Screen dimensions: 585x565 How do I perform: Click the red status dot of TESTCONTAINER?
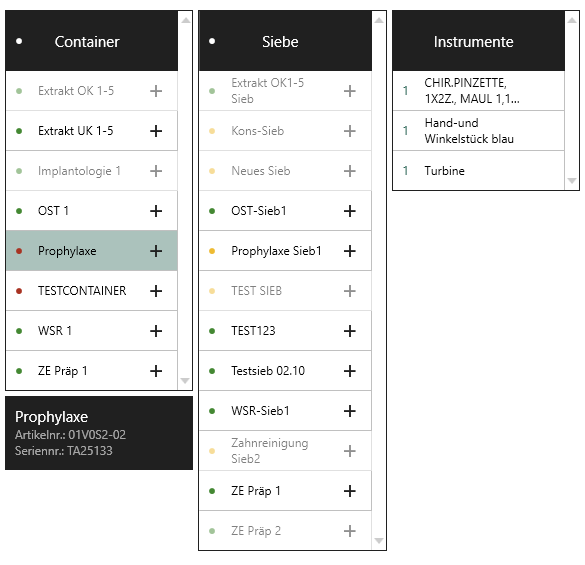[x=19, y=291]
